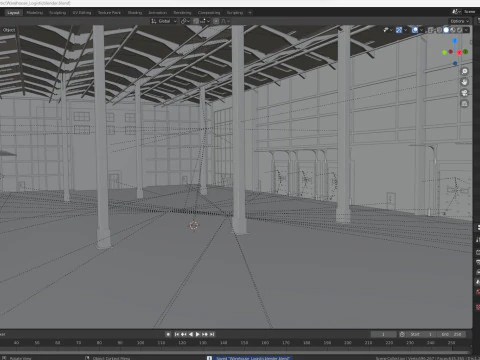Open object types visibility dropdown

(388, 30)
